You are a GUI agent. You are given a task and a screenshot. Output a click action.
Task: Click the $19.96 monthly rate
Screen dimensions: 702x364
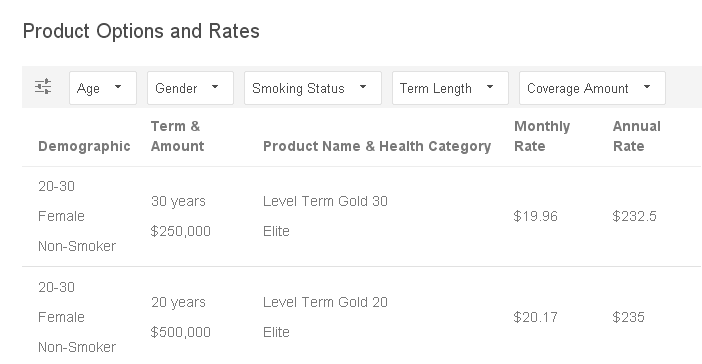tap(535, 216)
